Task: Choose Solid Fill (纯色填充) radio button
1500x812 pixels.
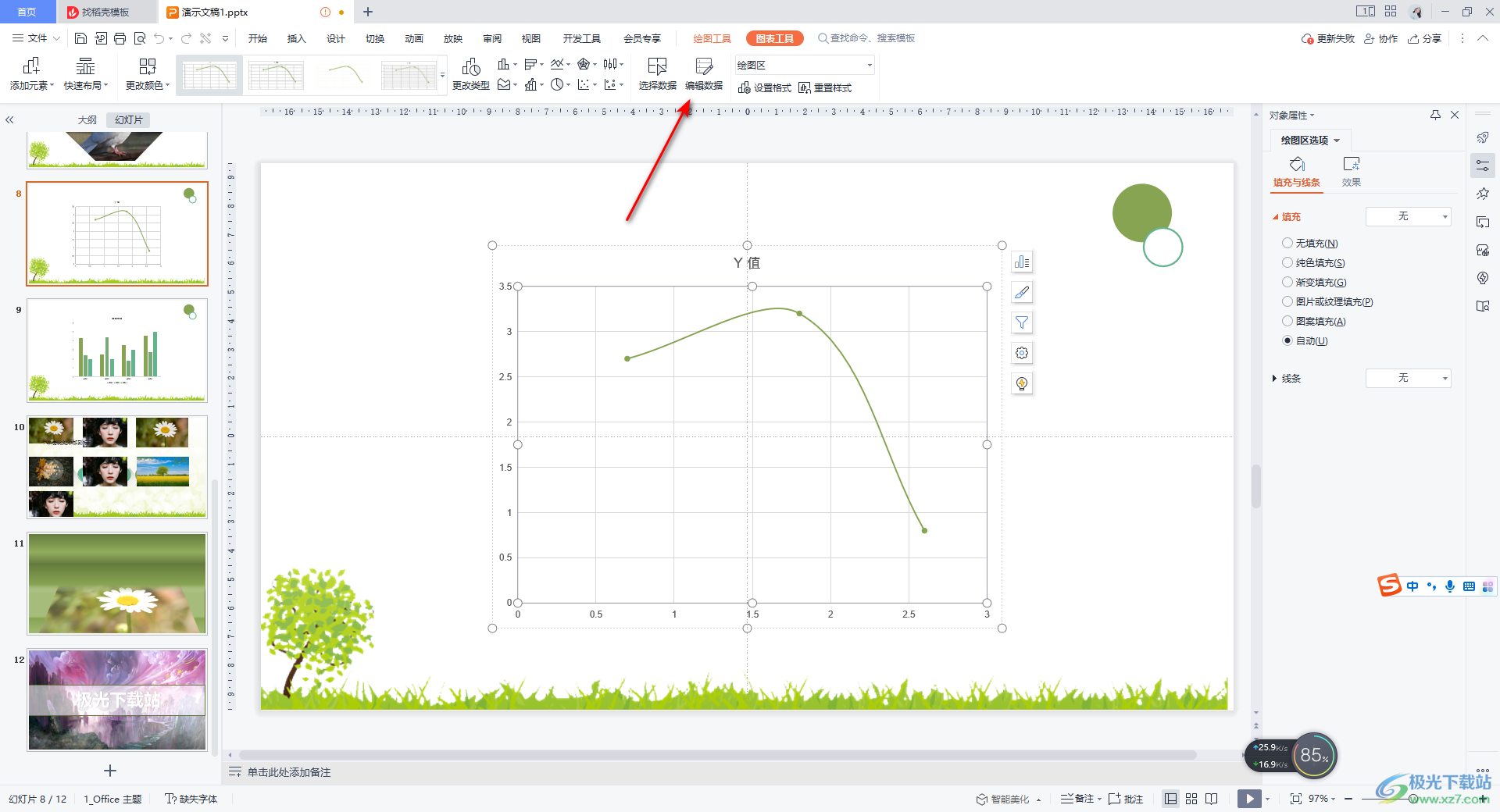Action: [1287, 263]
